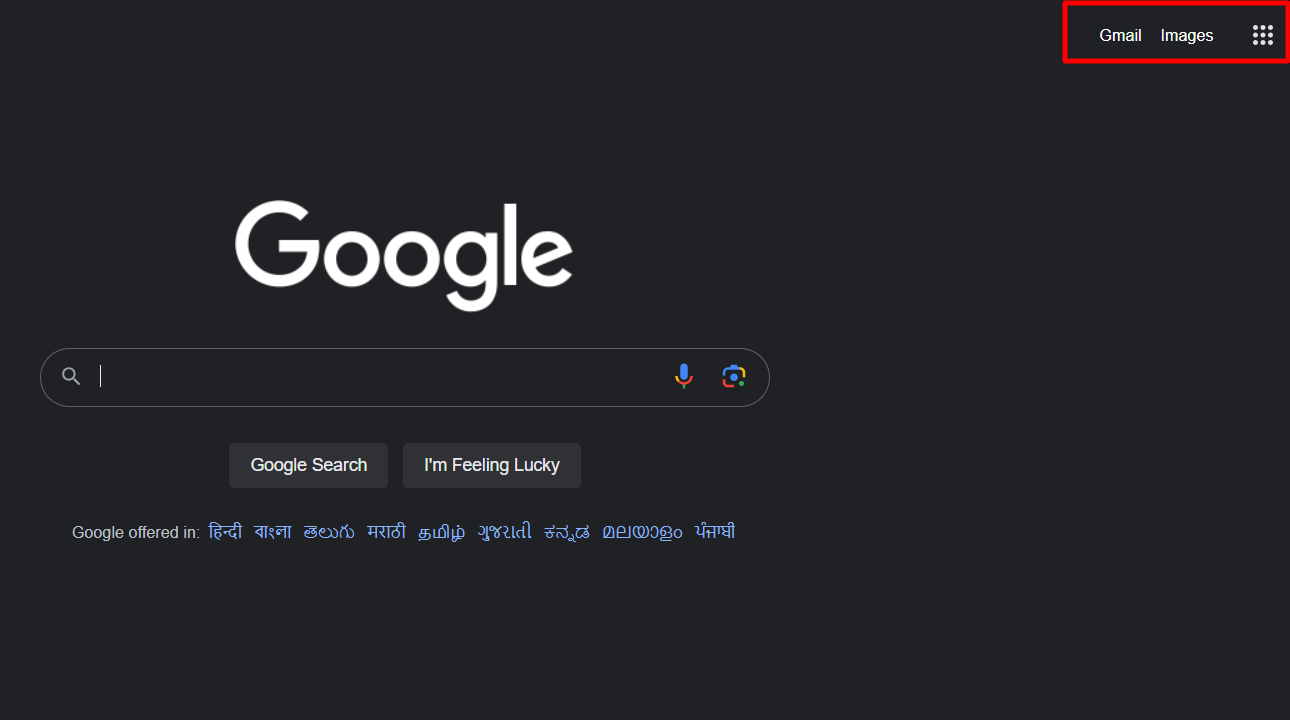Switch Google to Hindi (हिन्दी)

click(x=225, y=532)
